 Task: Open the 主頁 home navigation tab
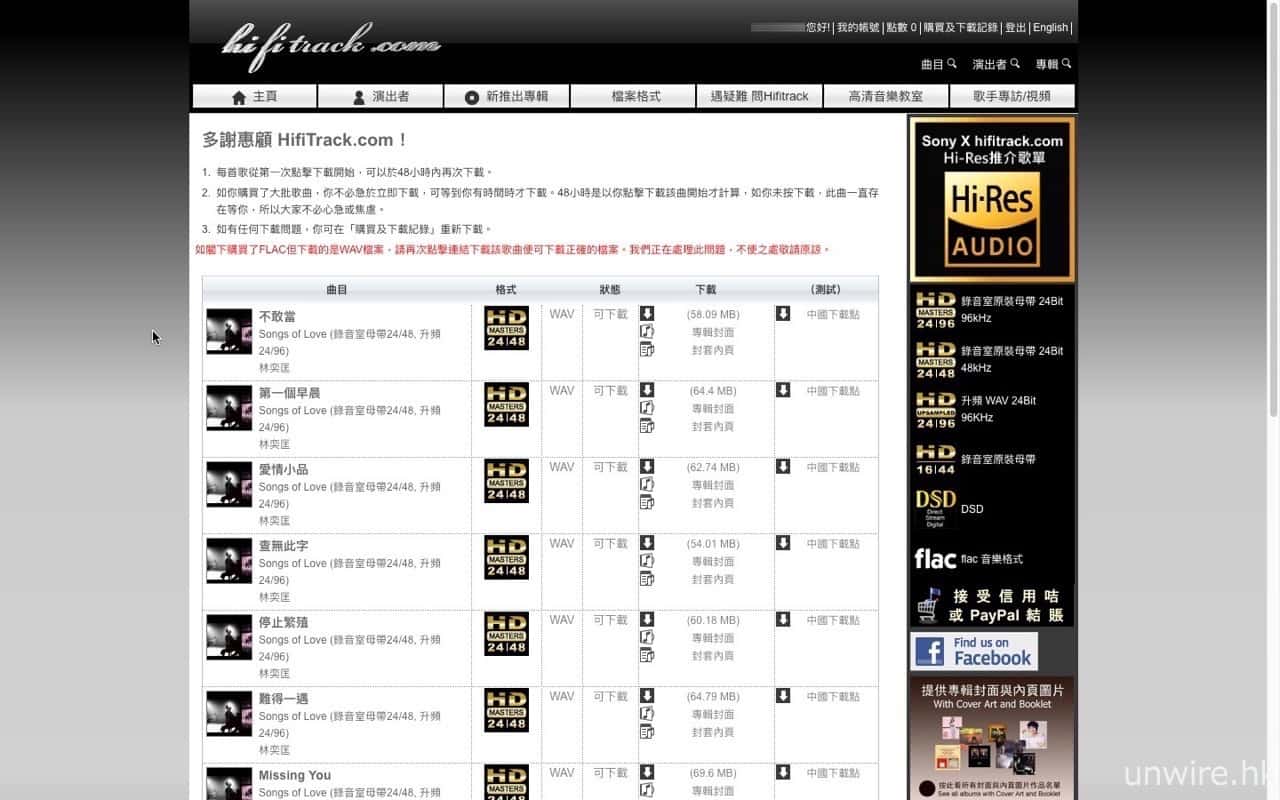click(x=254, y=96)
